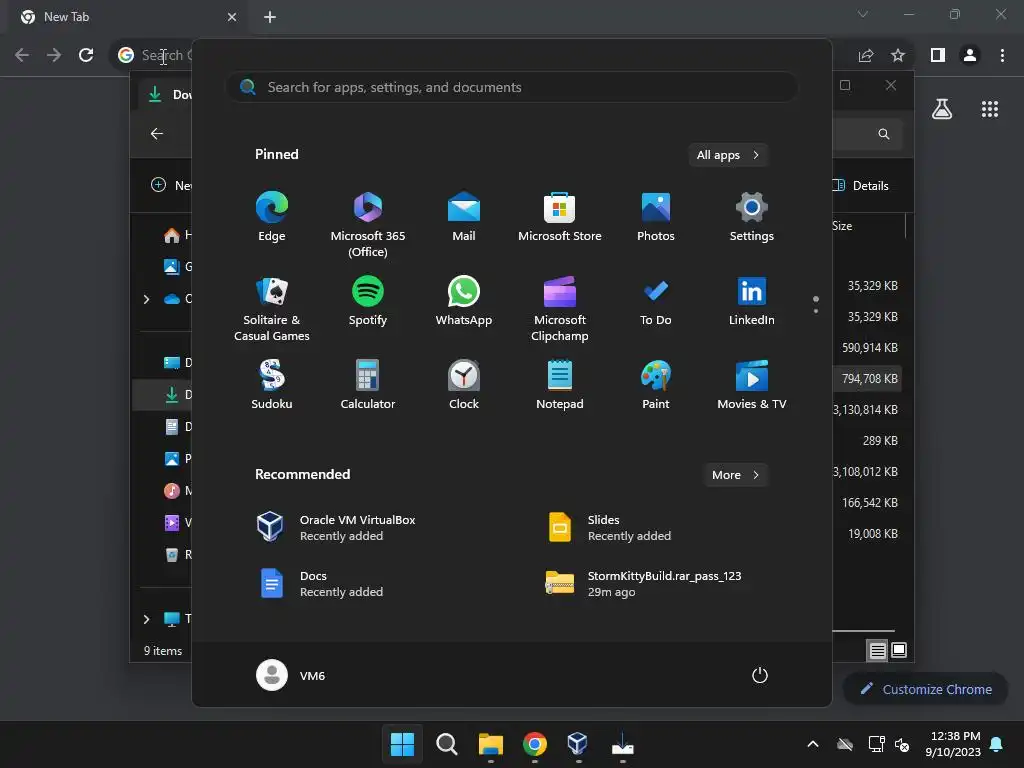Expand the OneDrive tree node in Explorer

coord(146,299)
